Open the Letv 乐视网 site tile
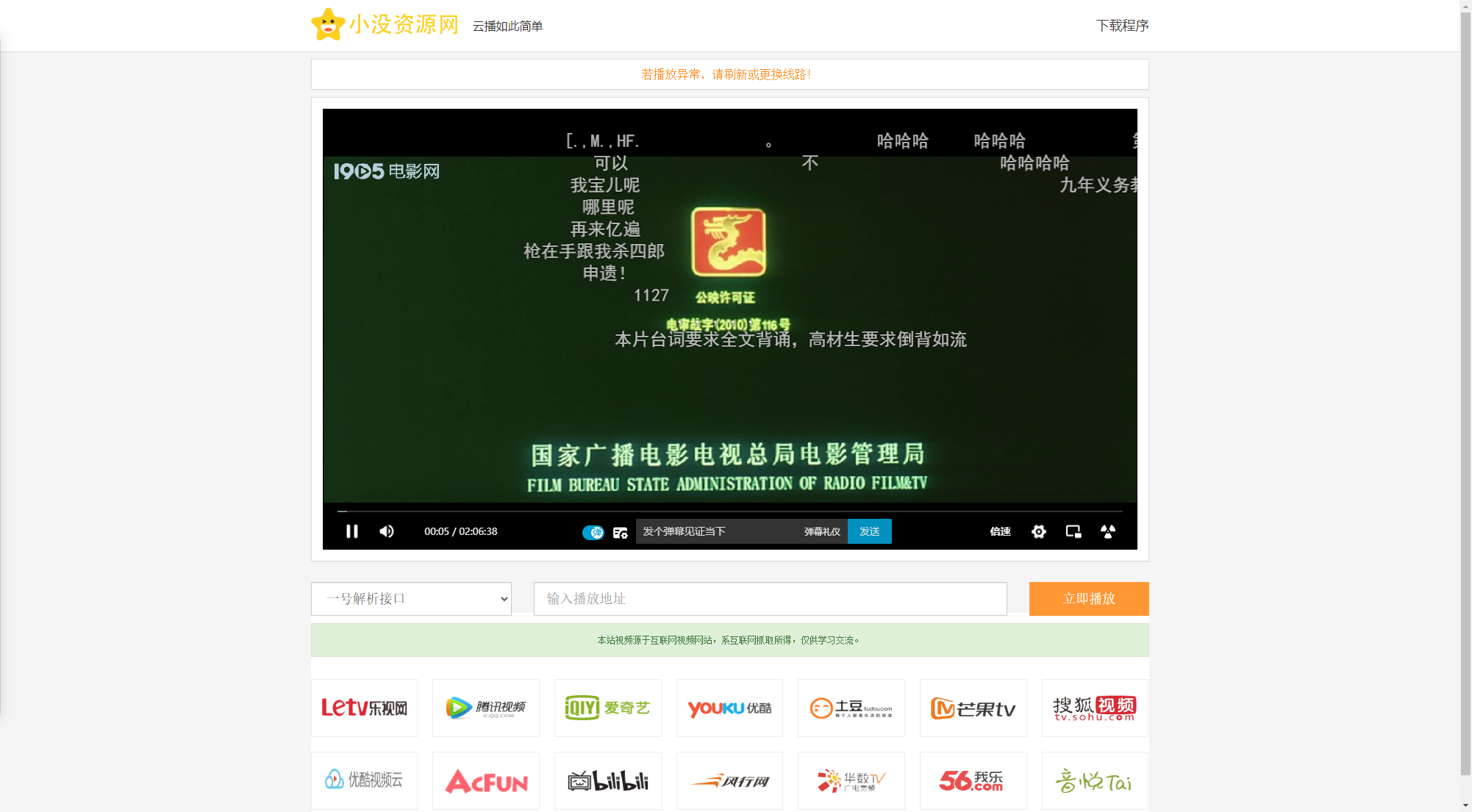Screen dimensions: 1472x812 pos(364,708)
